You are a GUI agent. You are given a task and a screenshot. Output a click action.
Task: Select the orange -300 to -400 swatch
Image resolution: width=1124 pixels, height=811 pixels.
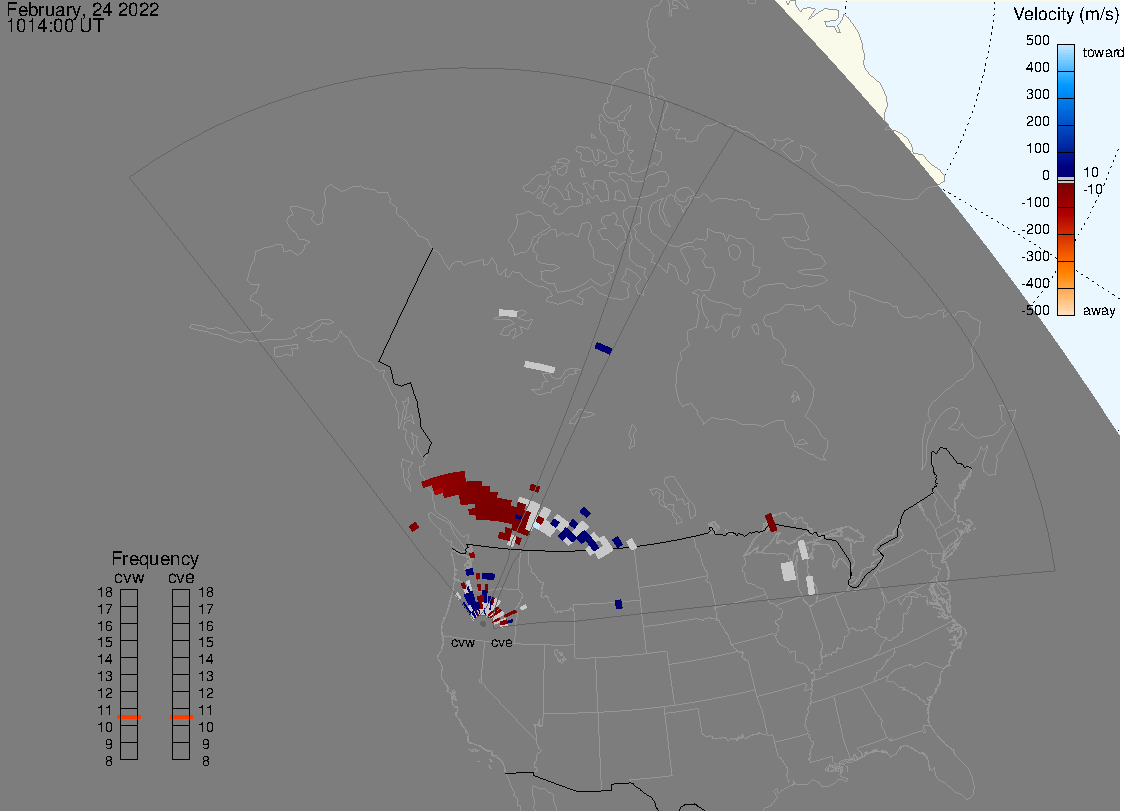point(1066,275)
